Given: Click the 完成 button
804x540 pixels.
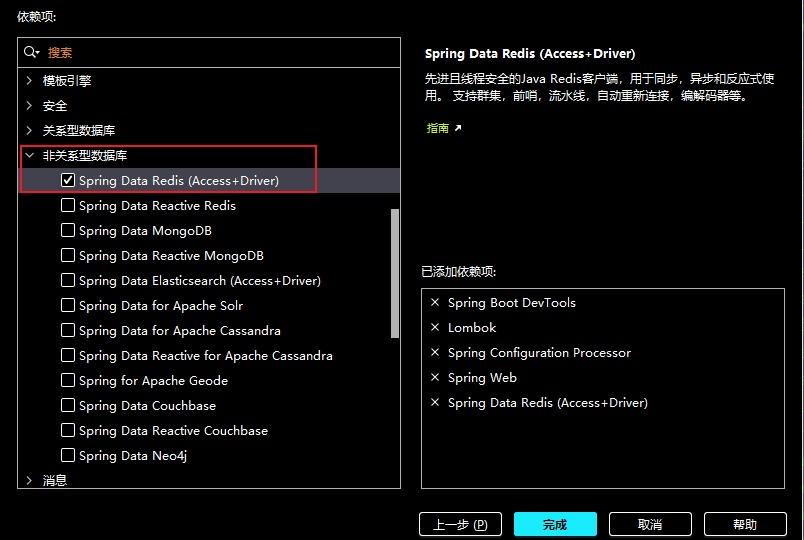Looking at the screenshot, I should [x=555, y=524].
